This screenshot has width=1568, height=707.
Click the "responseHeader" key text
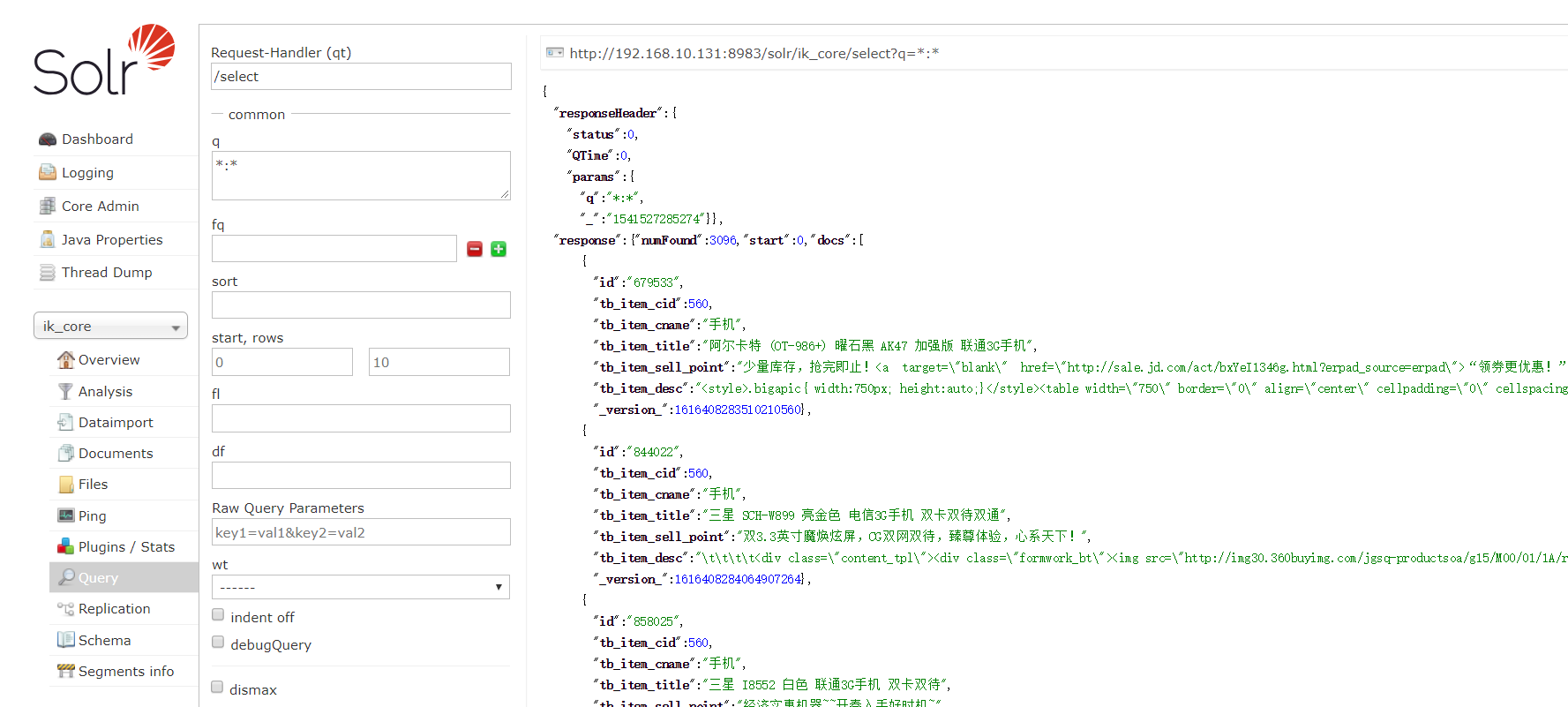coord(608,113)
